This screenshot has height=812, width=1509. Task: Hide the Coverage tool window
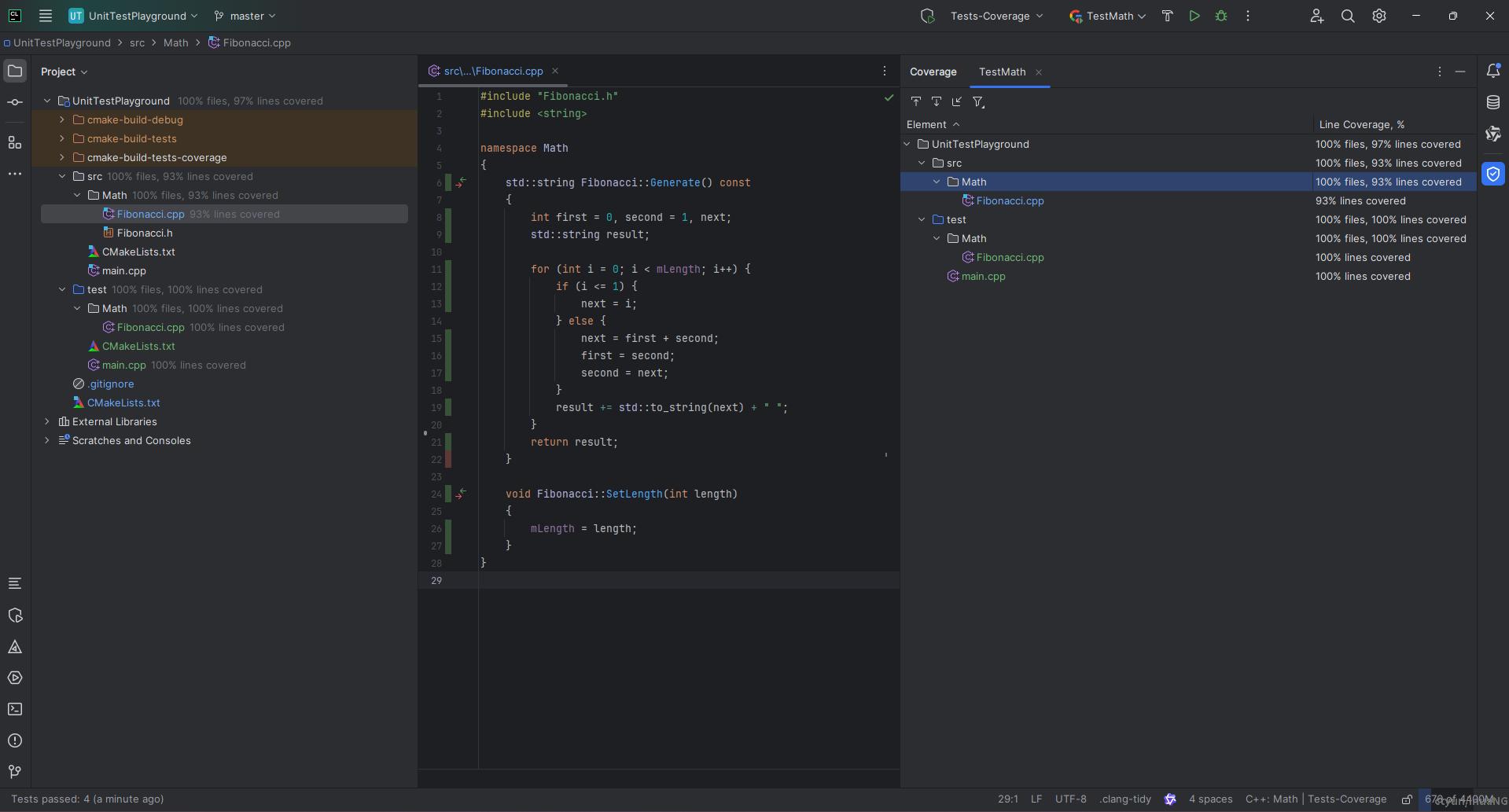point(1460,72)
